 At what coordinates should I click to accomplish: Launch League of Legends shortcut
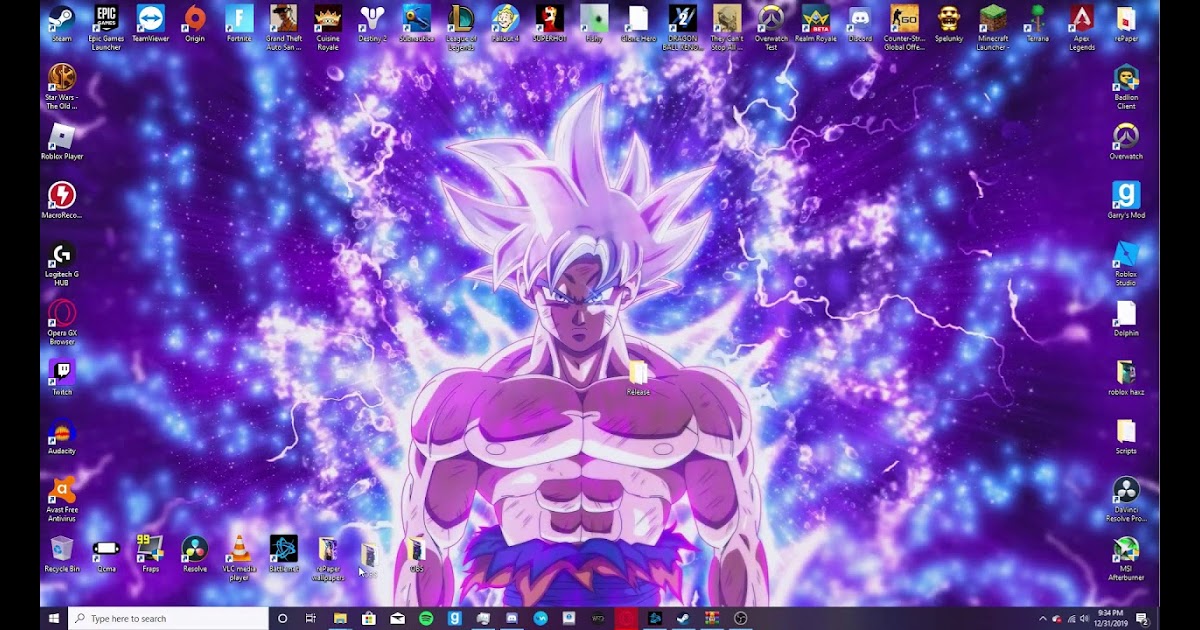[461, 27]
